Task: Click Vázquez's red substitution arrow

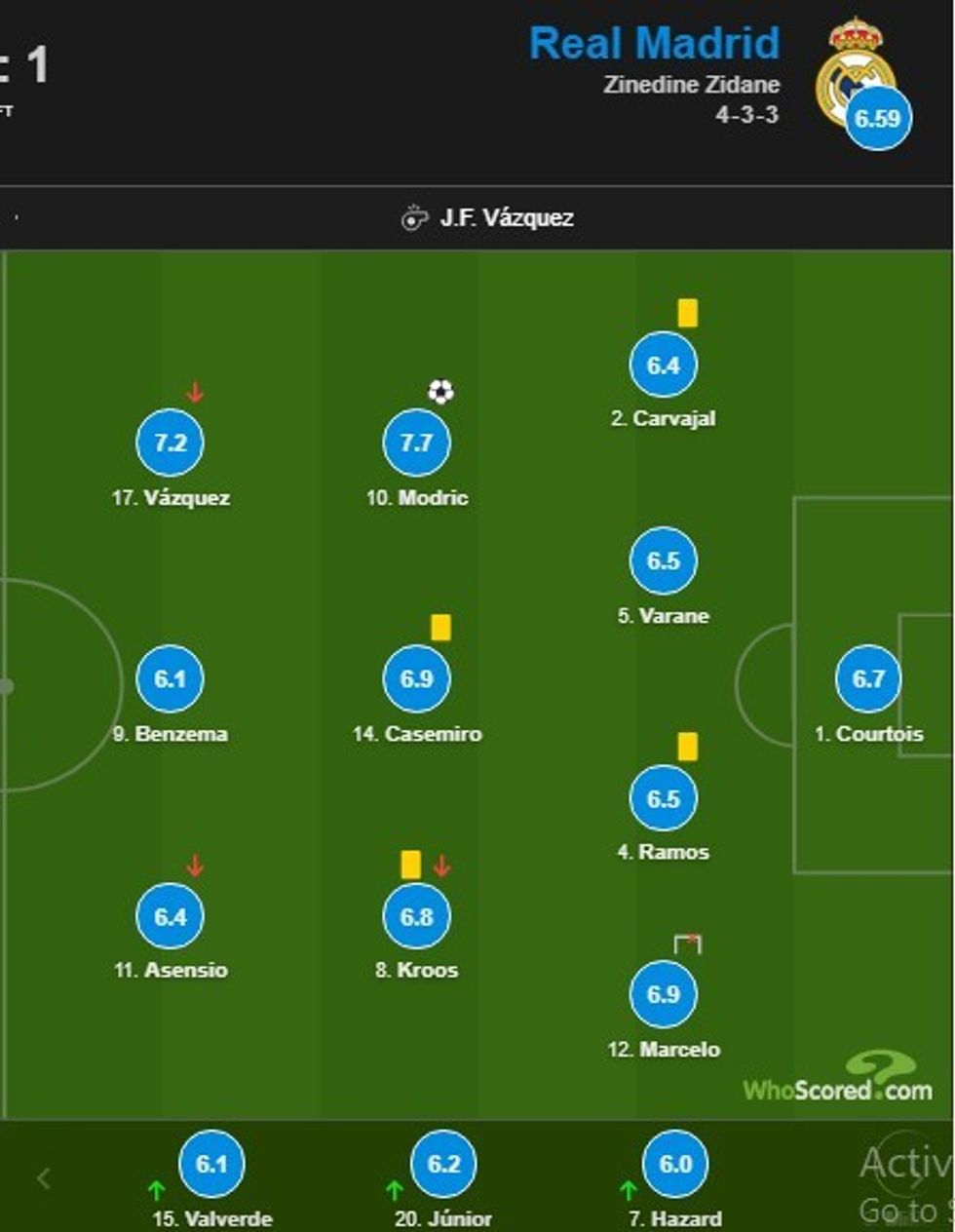Action: point(195,392)
